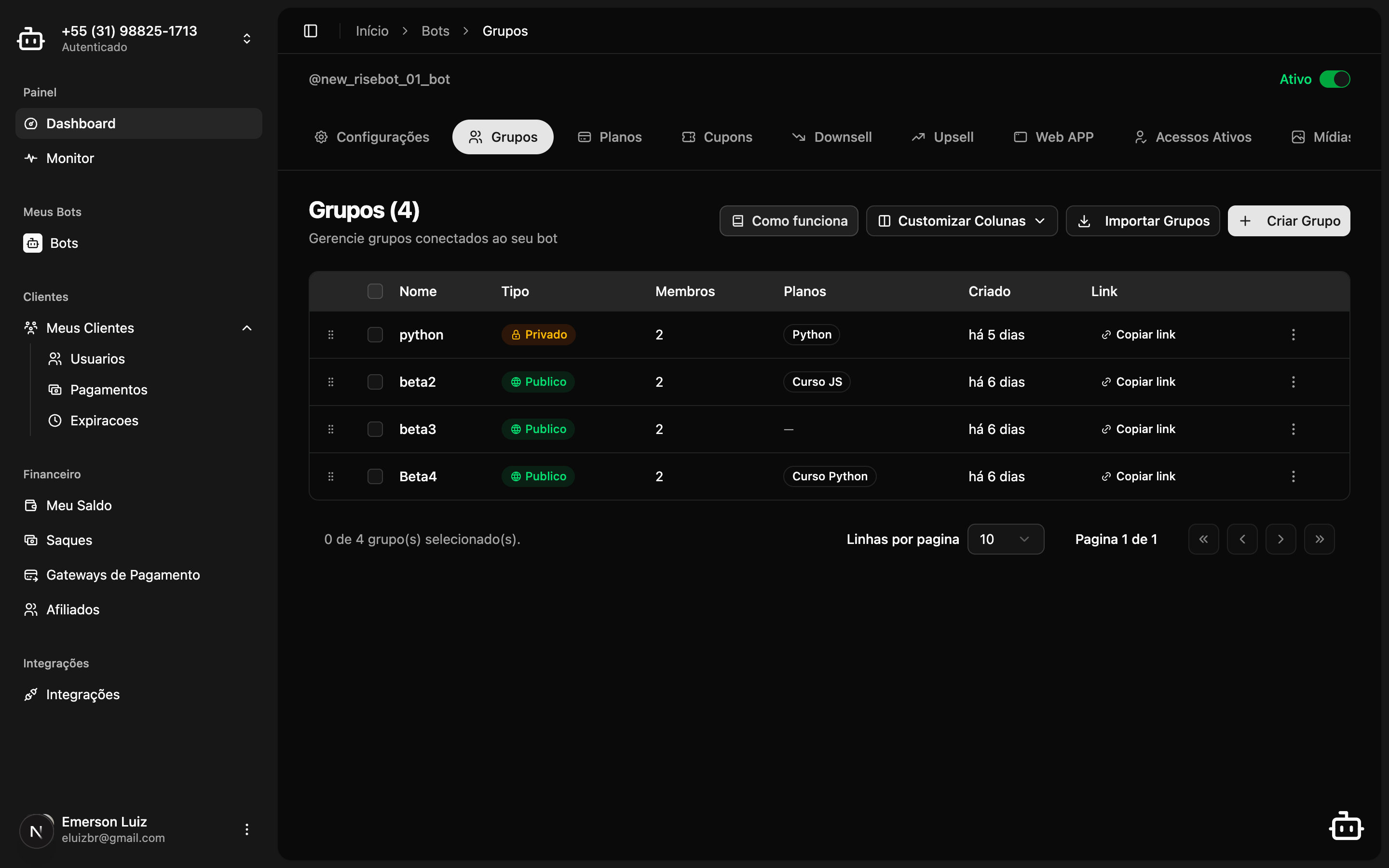1389x868 pixels.
Task: Copy link for the beta3 group
Action: 1138,429
